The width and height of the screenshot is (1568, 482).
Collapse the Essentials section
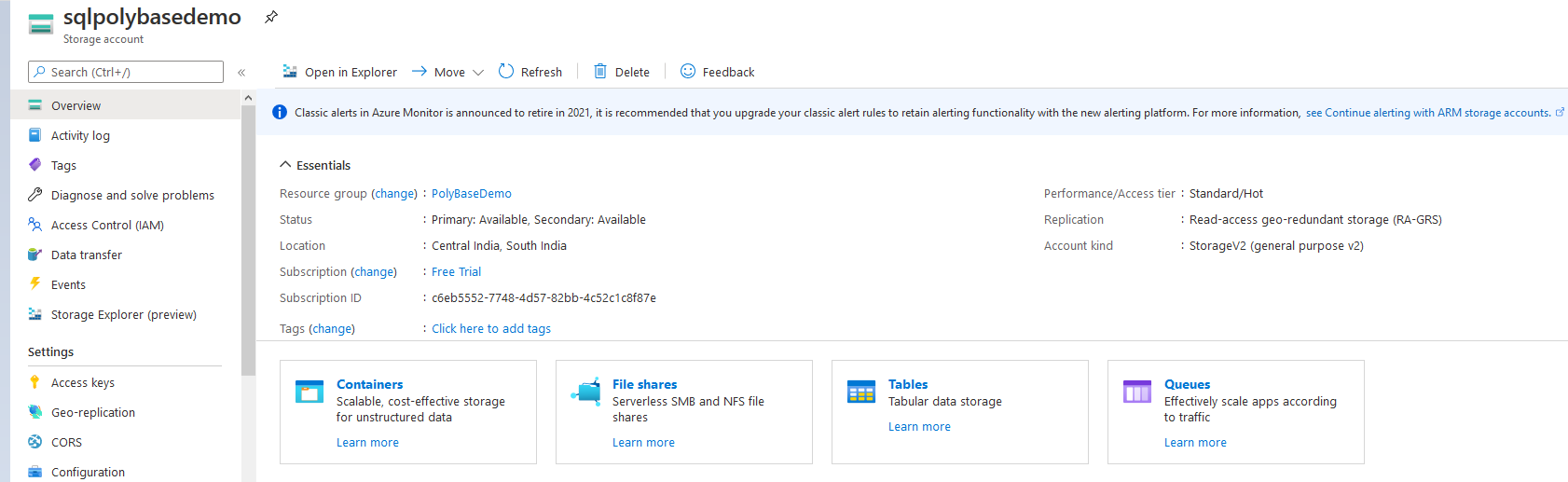point(285,165)
